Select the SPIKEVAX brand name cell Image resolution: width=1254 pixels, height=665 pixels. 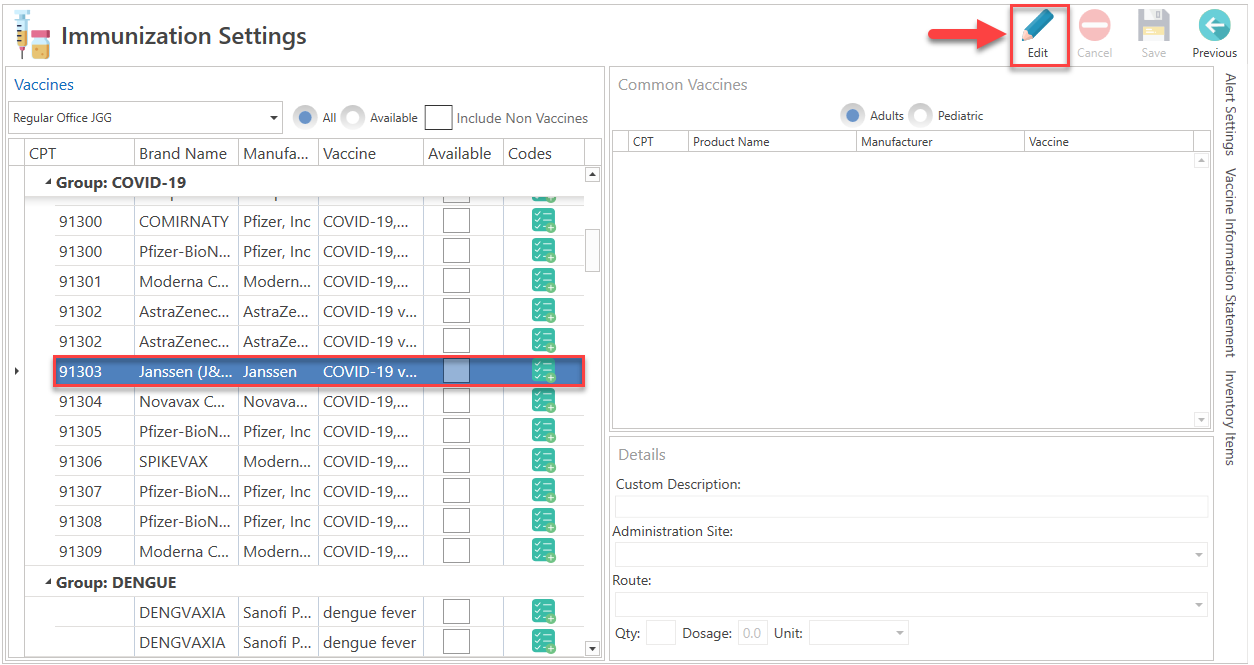coord(186,461)
